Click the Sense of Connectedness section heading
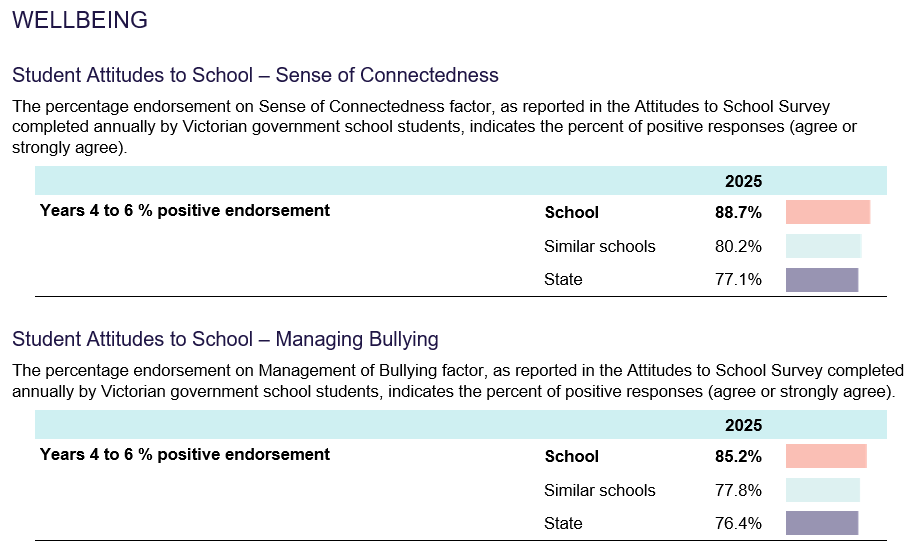The image size is (920, 558). coord(255,75)
